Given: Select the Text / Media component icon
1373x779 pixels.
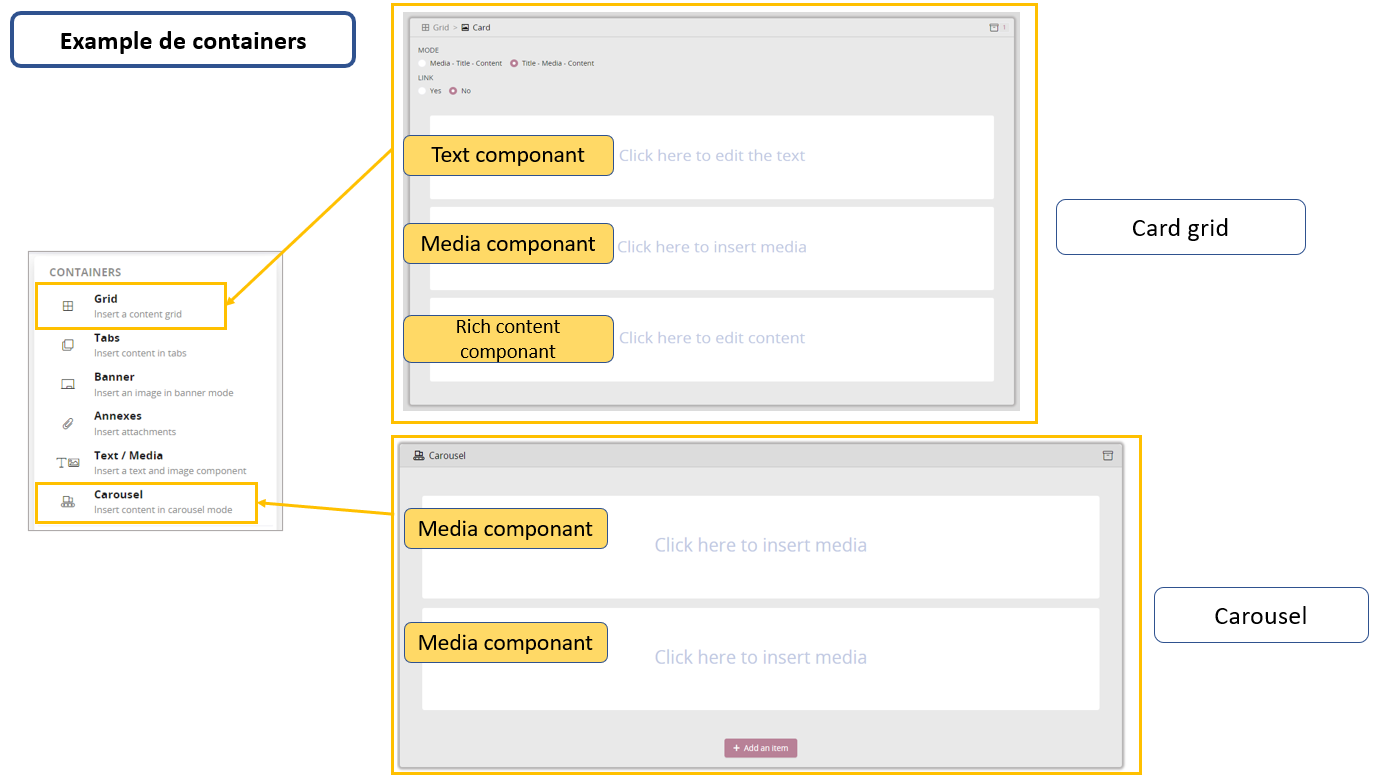Looking at the screenshot, I should pyautogui.click(x=67, y=460).
